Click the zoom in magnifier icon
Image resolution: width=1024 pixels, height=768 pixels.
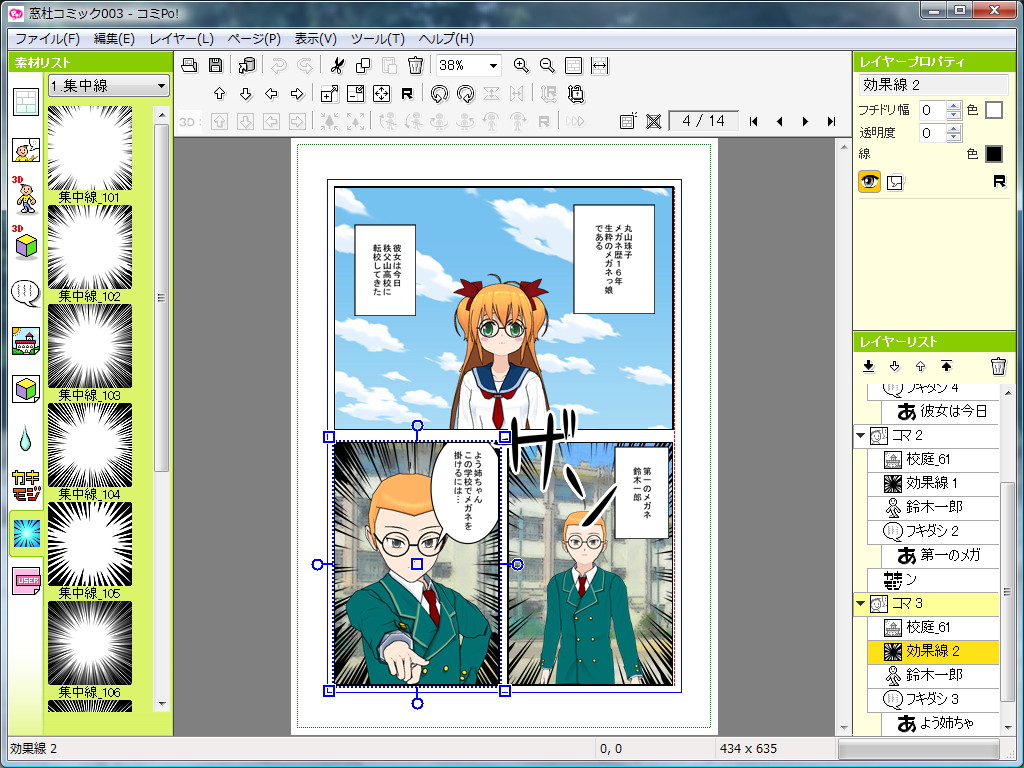tap(520, 65)
